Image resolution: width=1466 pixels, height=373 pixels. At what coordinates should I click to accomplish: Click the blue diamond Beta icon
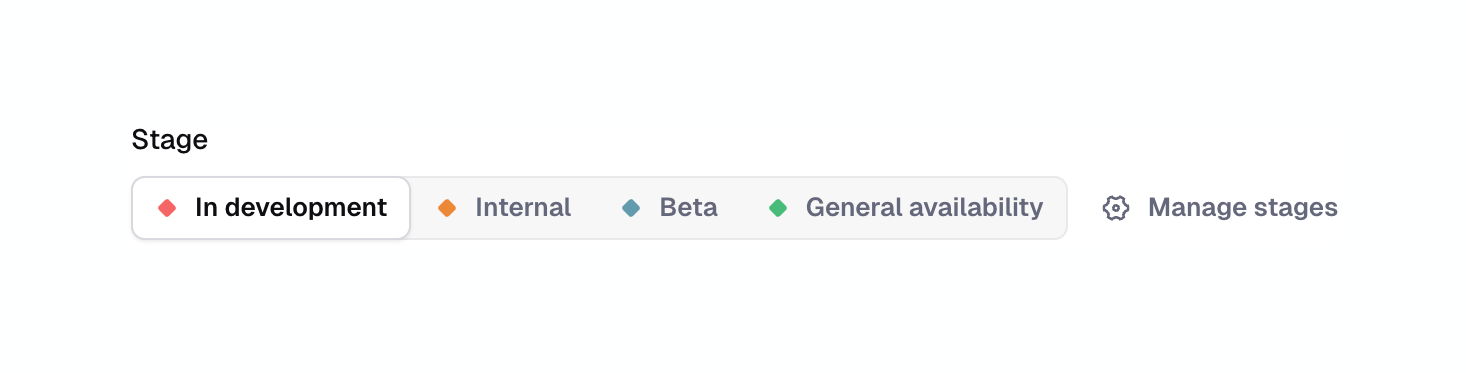(x=631, y=208)
